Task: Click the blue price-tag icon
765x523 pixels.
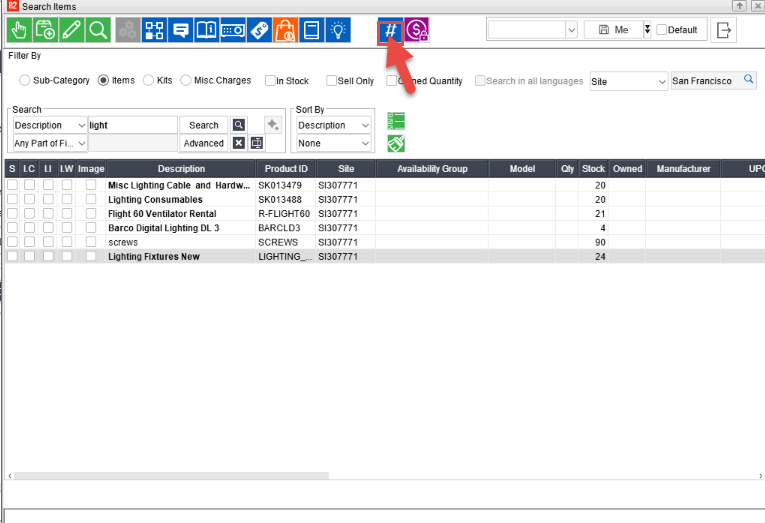Action: pos(260,30)
